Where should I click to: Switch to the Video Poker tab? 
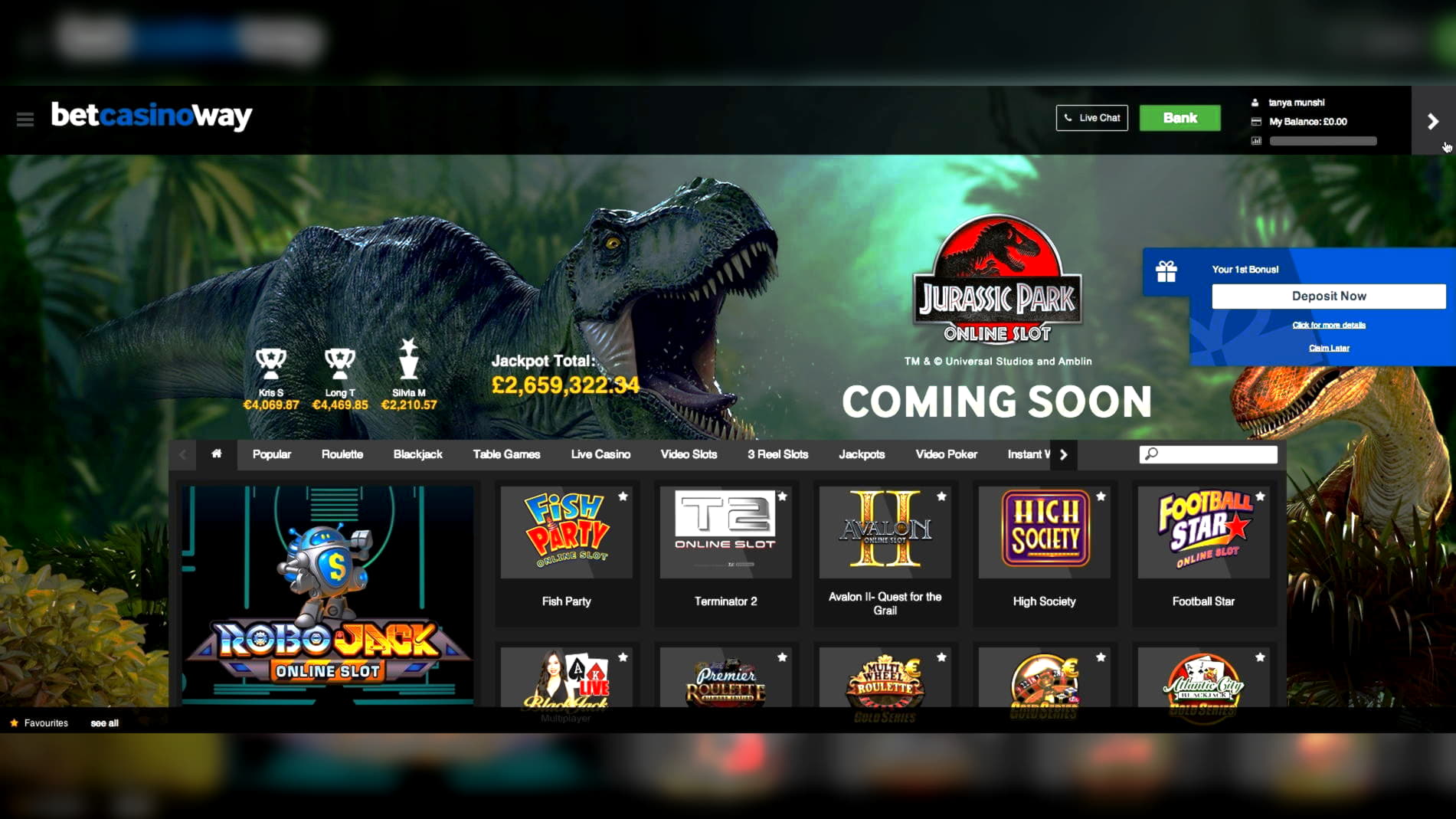pyautogui.click(x=946, y=454)
